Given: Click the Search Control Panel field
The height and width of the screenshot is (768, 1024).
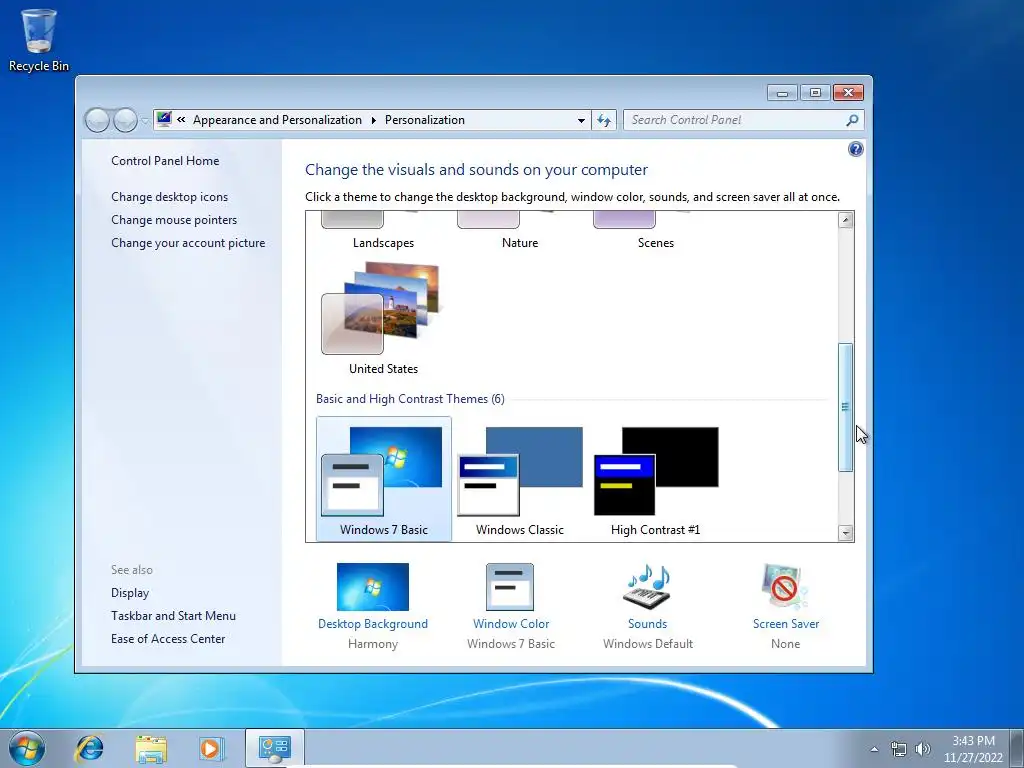Looking at the screenshot, I should pos(744,120).
